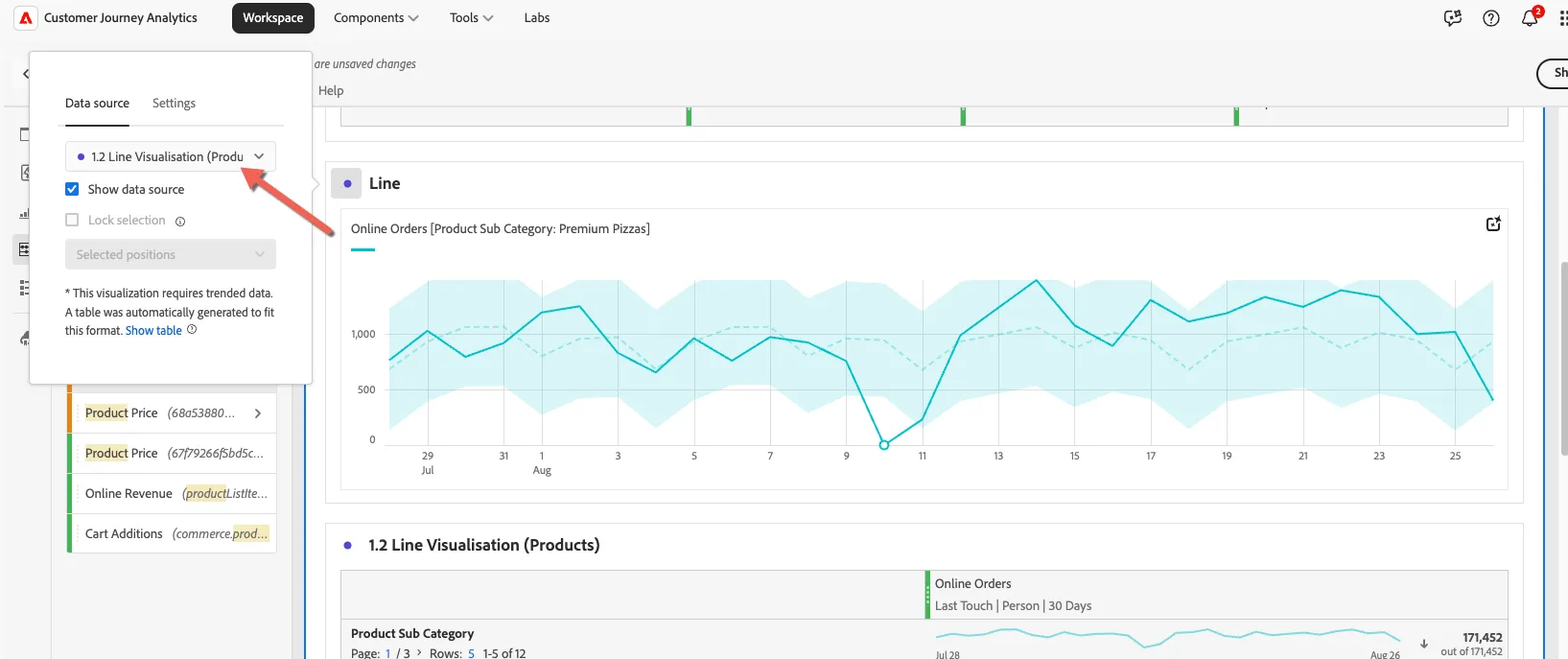The image size is (1568, 659).
Task: Click the export icon on the line chart
Action: click(1493, 224)
